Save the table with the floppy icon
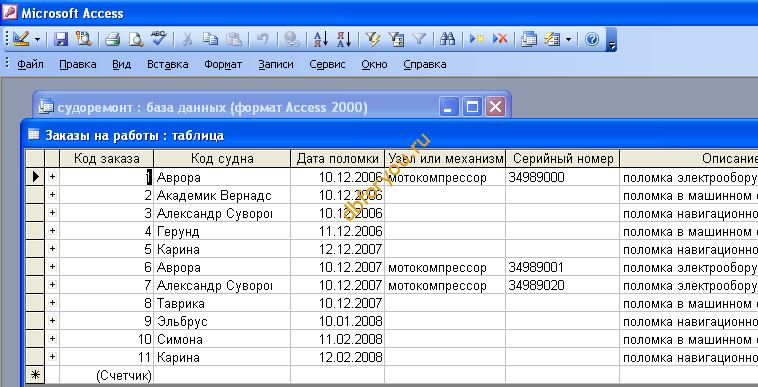 pos(61,39)
